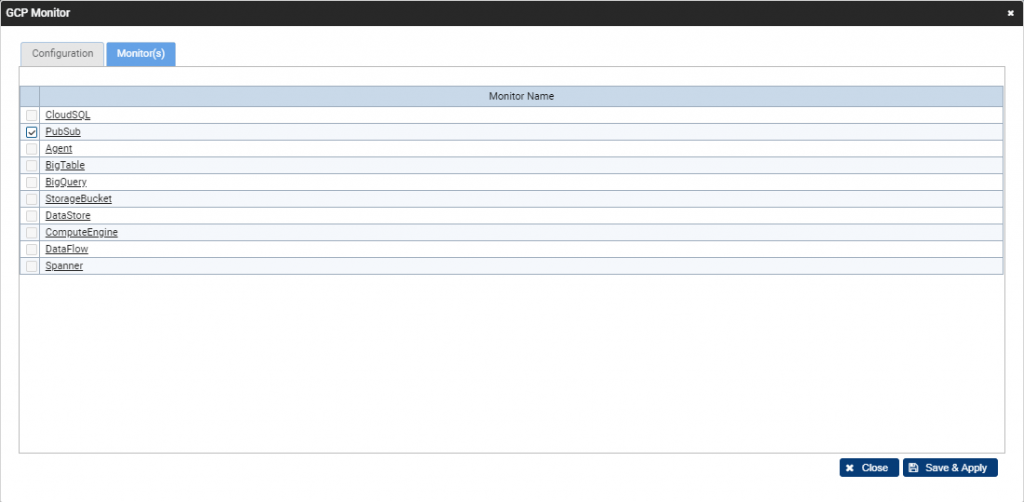Select the Monitor(s) tab

(140, 54)
